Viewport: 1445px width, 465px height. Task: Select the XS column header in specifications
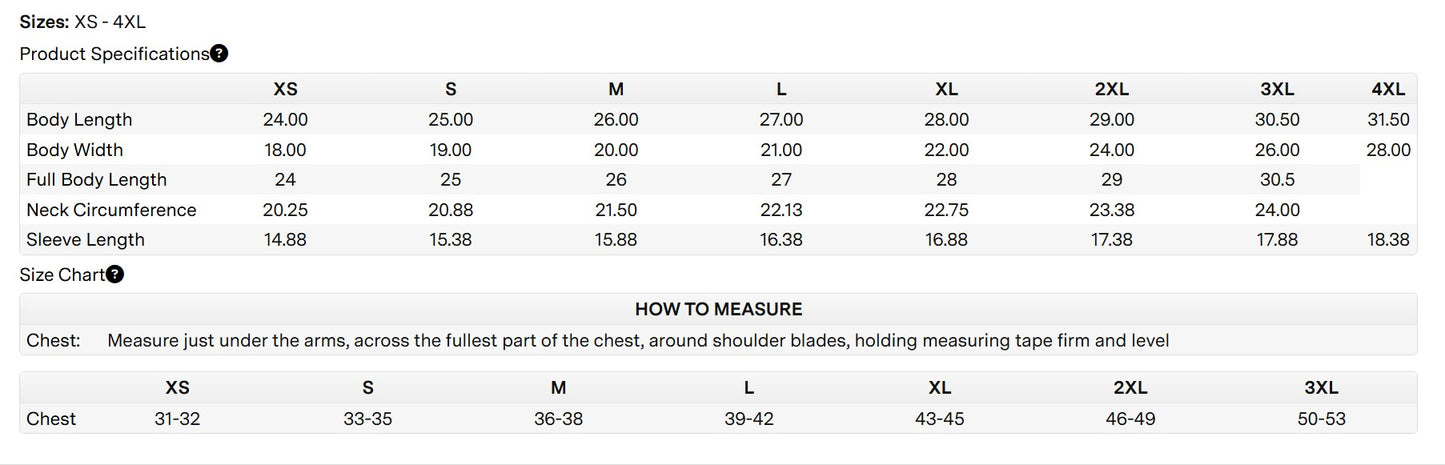pos(285,89)
